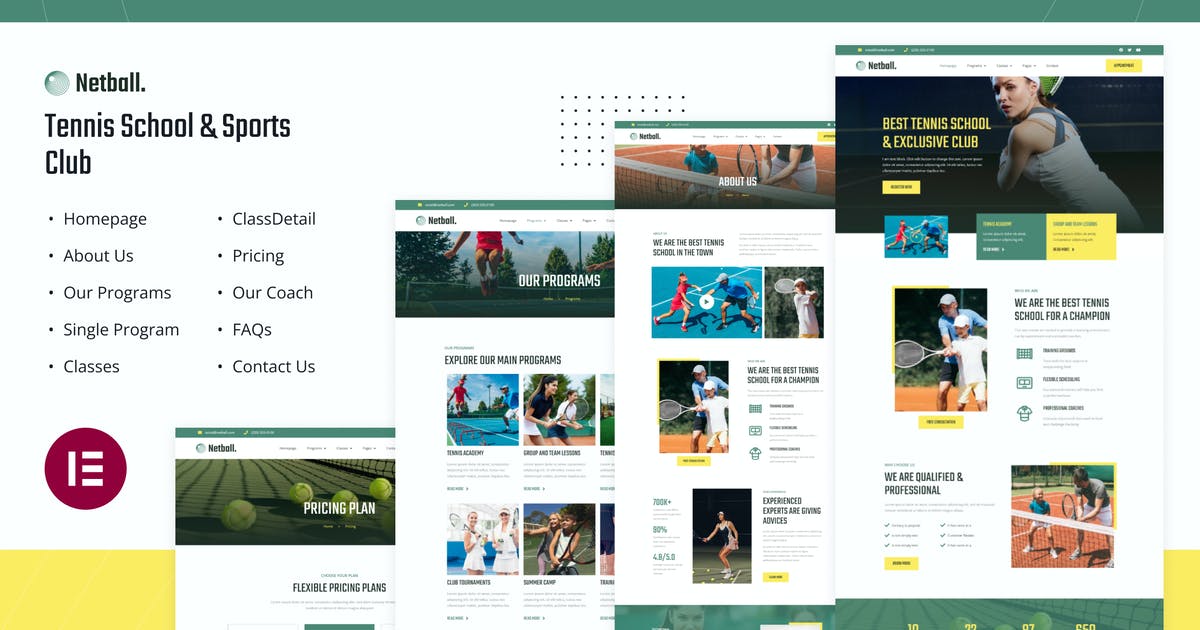1200x630 pixels.
Task: Open the Programs dropdown in the homepage mockup menu
Action: click(976, 65)
